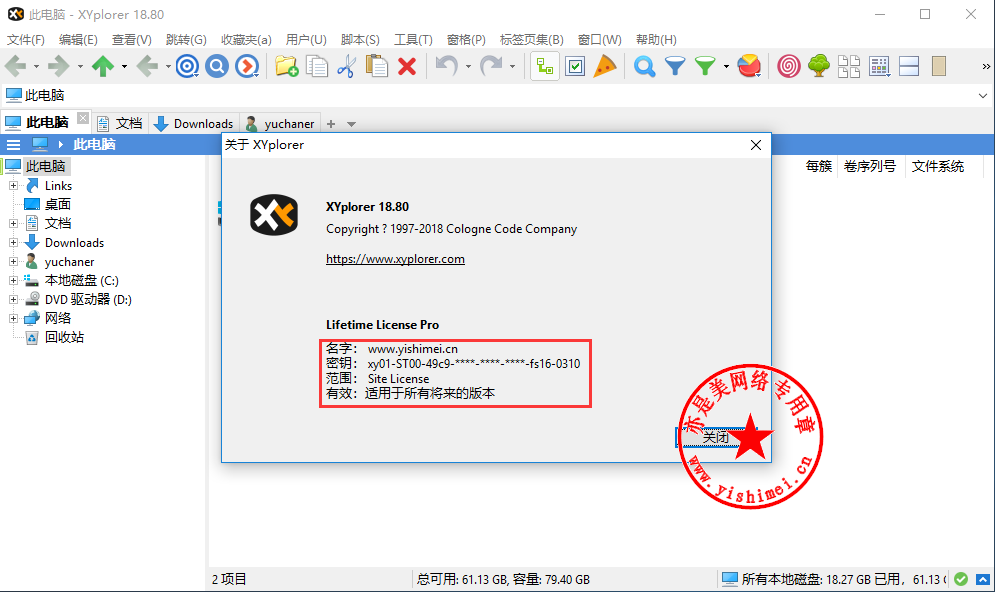Viewport: 995px width, 592px height.
Task: Click the green funnel visual filter icon
Action: [705, 66]
